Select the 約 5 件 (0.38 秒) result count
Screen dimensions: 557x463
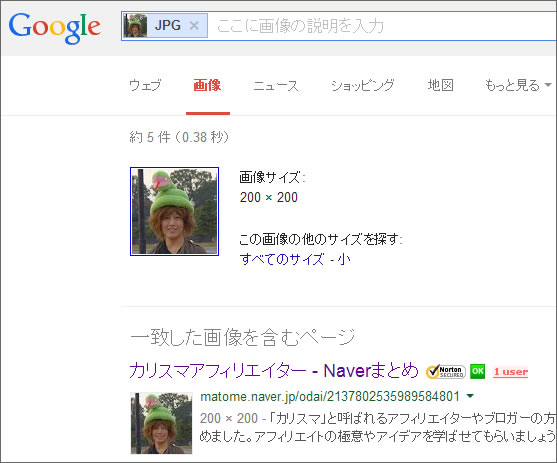coord(179,137)
